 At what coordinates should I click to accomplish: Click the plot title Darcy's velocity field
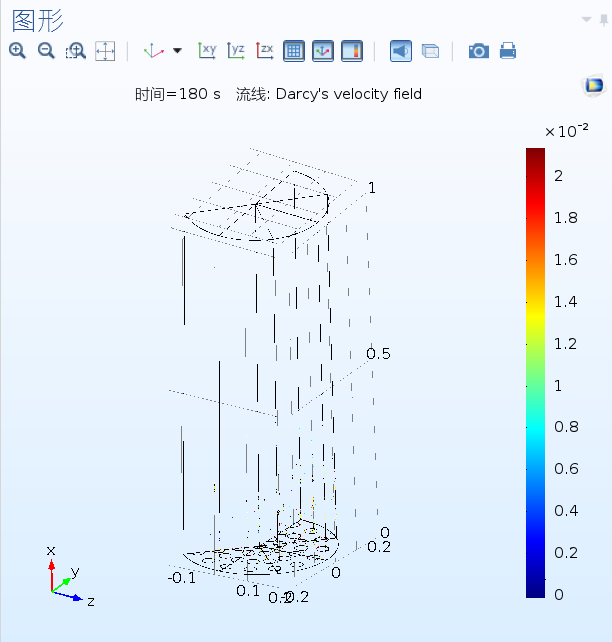click(349, 94)
